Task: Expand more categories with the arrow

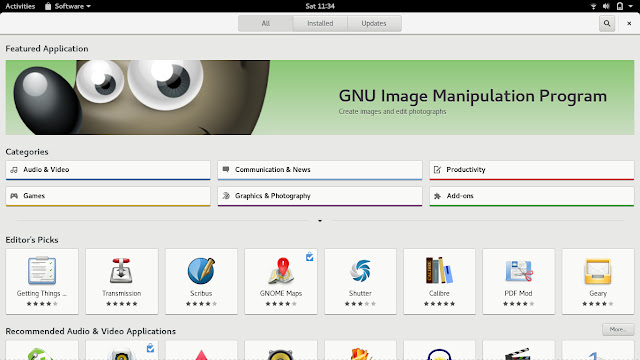Action: pos(320,221)
